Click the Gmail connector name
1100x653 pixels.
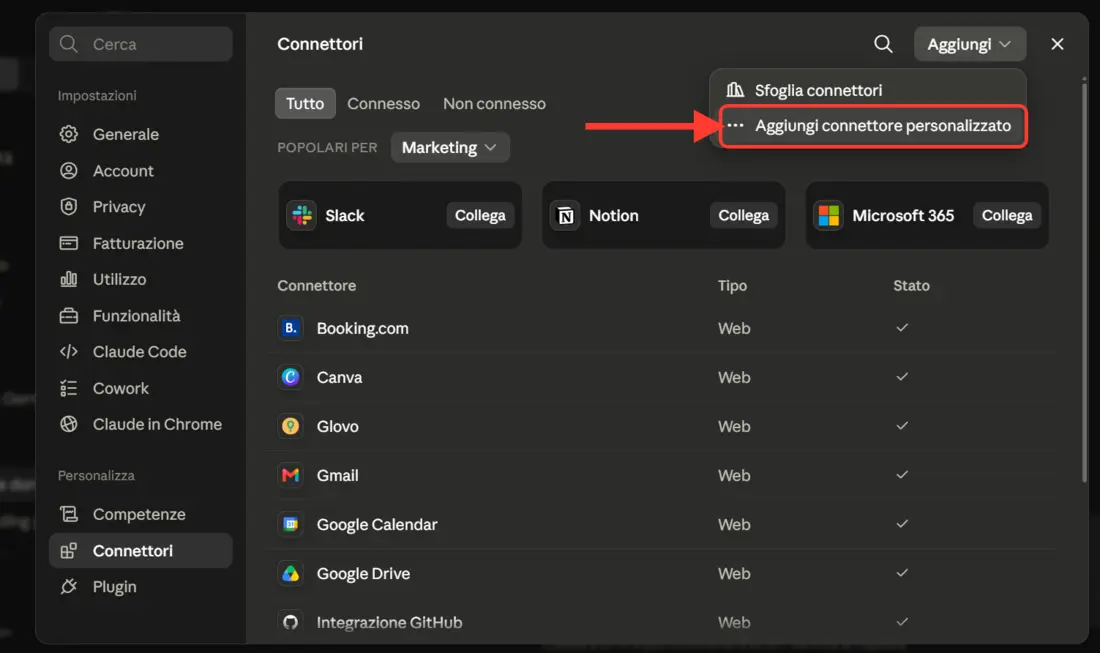[337, 476]
